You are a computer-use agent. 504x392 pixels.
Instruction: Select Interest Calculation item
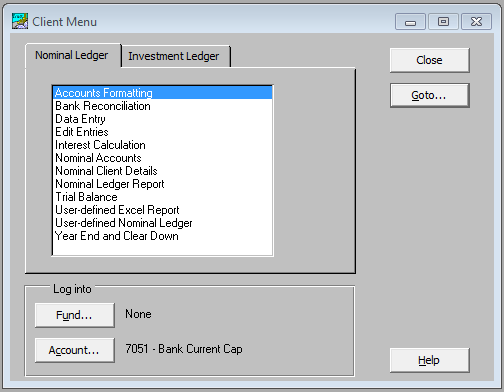coord(162,145)
